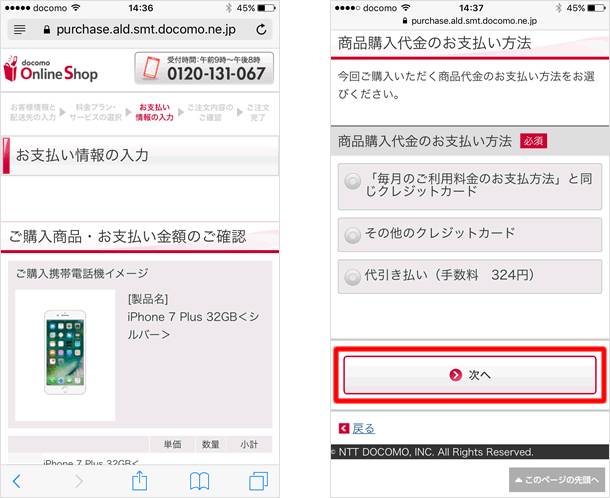Image resolution: width=610 pixels, height=498 pixels.
Task: Tap the 必須 badge
Action: point(533,141)
